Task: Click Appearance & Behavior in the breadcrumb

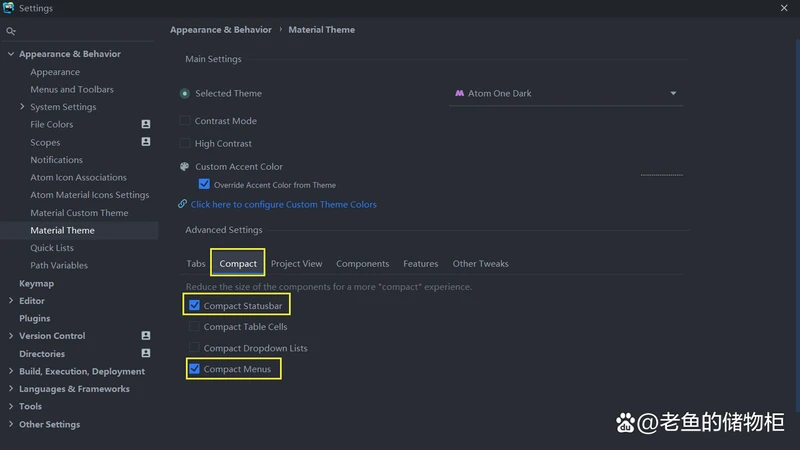Action: tap(221, 30)
